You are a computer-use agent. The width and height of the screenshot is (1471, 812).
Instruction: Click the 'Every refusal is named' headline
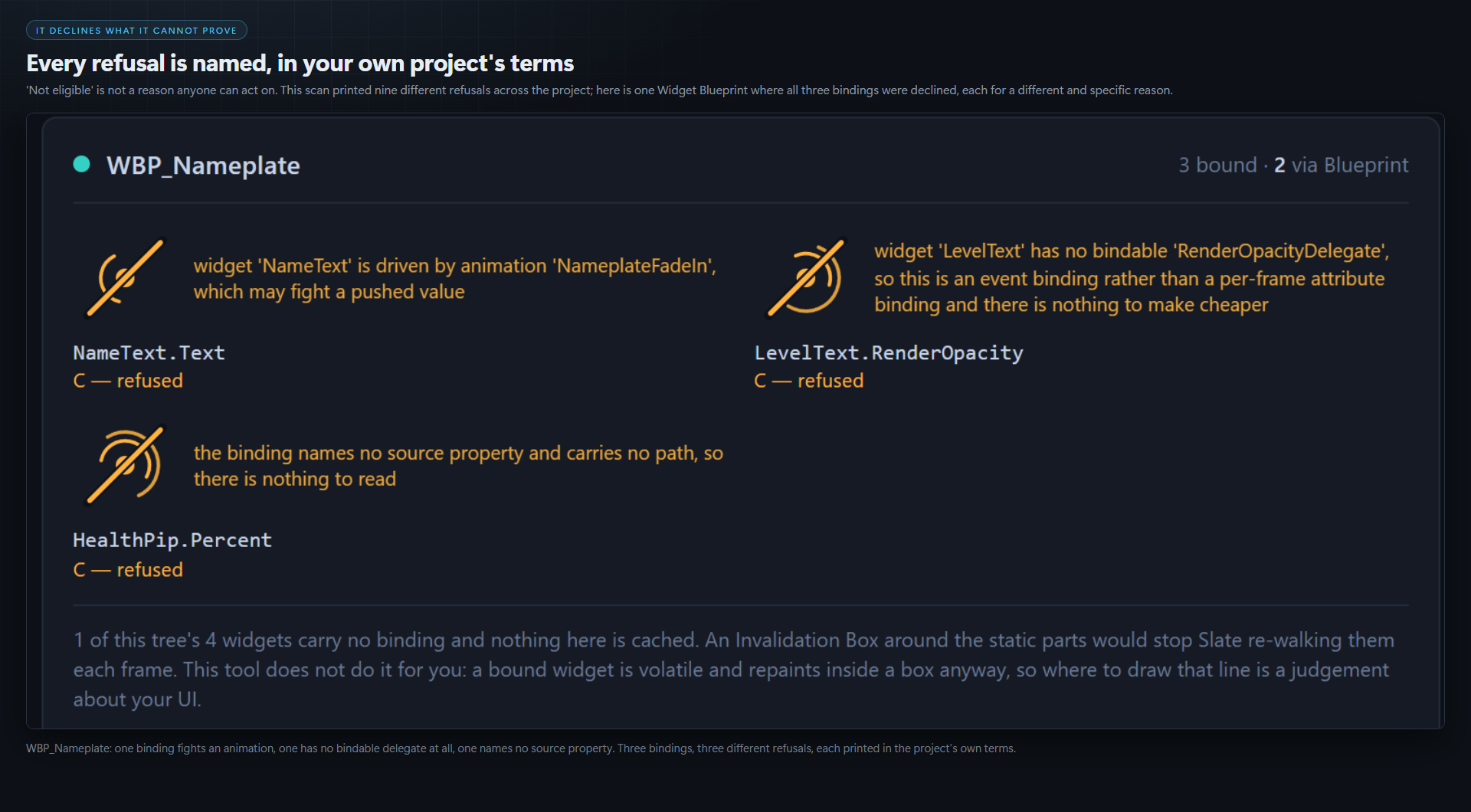[300, 63]
